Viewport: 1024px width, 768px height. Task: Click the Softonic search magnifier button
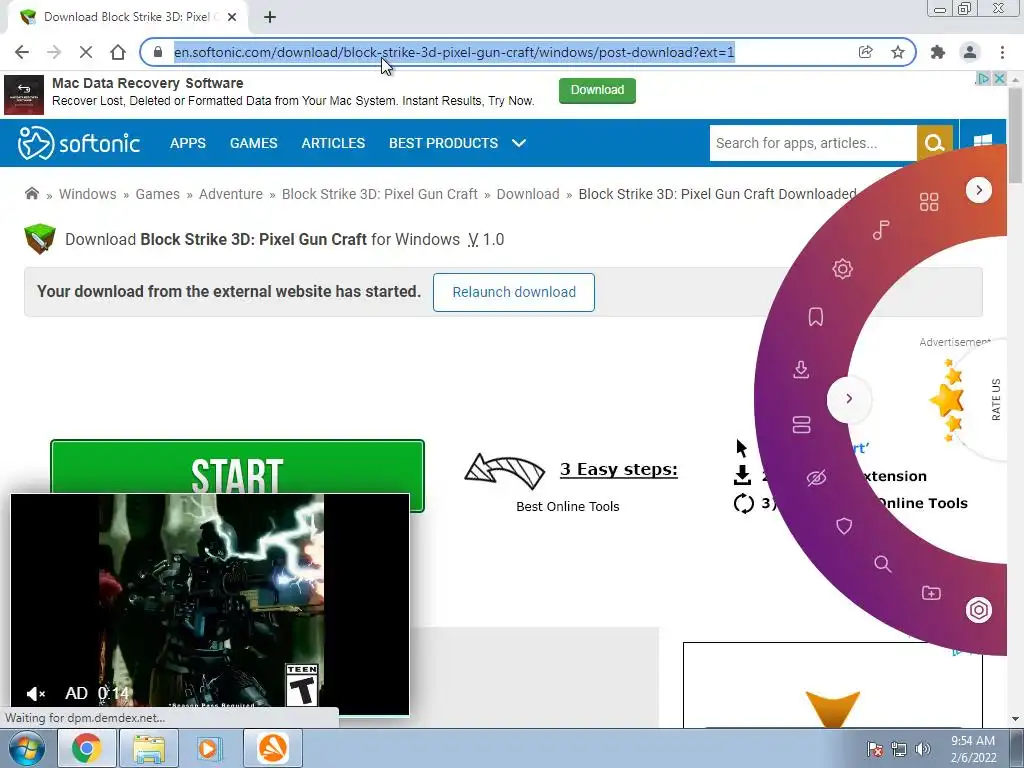click(935, 143)
